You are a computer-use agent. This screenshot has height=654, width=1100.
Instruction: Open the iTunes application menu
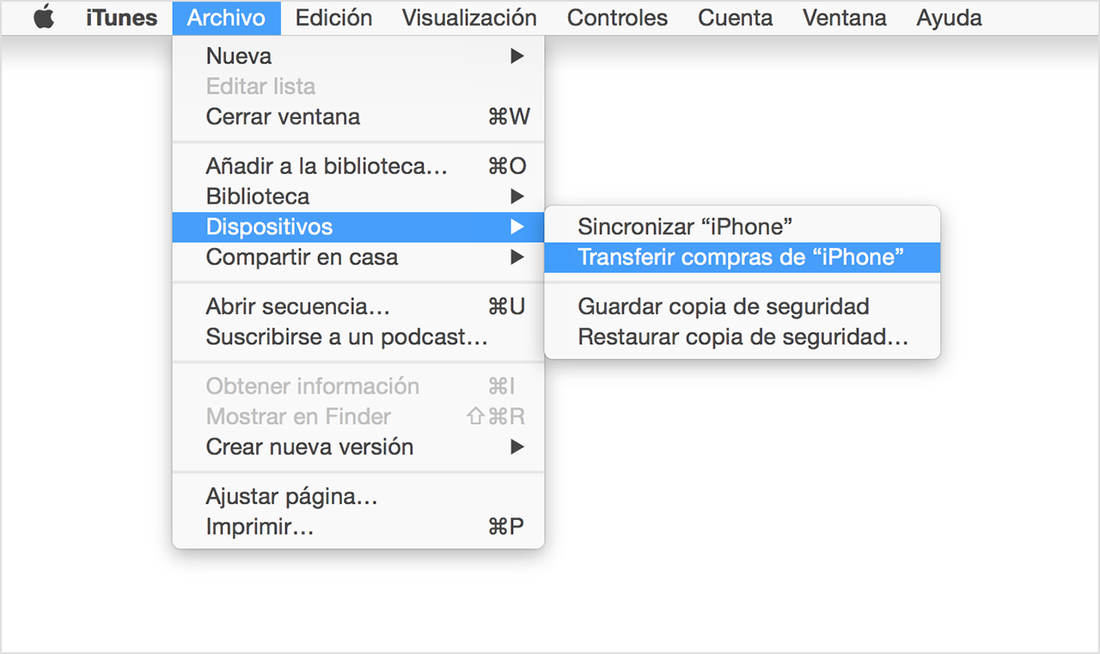pos(121,18)
